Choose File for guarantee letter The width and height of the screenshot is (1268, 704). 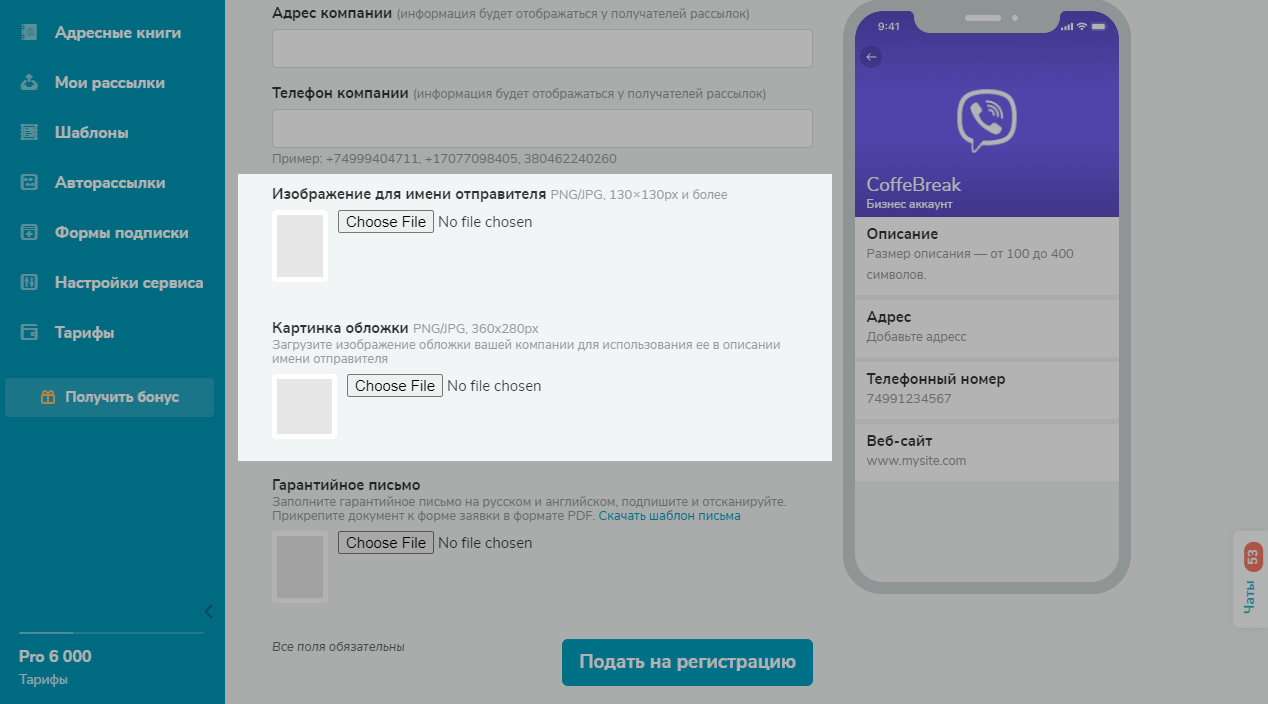click(x=386, y=543)
